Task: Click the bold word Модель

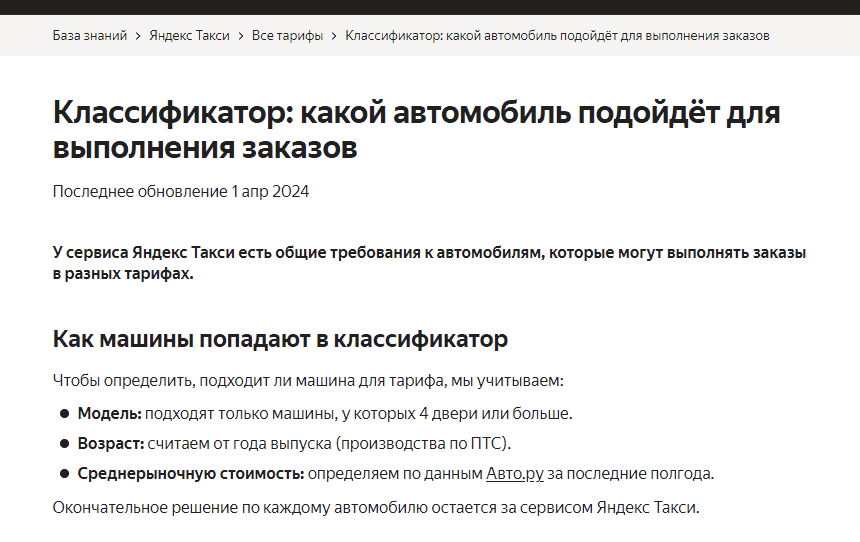Action: [x=110, y=413]
